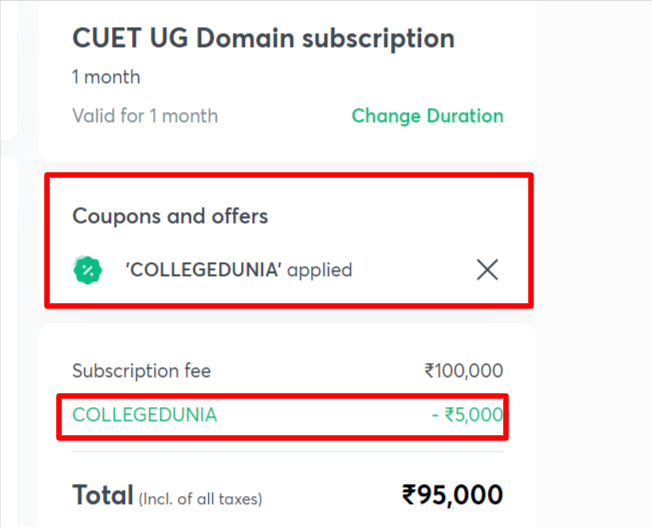
Task: Click the green coupon discount badge icon
Action: pyautogui.click(x=88, y=269)
